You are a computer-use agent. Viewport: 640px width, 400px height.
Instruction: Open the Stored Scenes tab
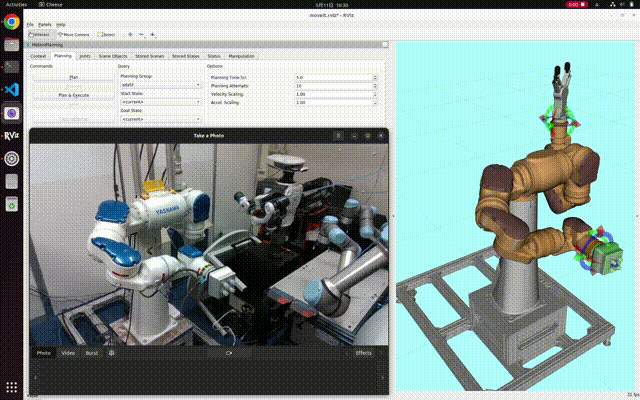point(149,56)
